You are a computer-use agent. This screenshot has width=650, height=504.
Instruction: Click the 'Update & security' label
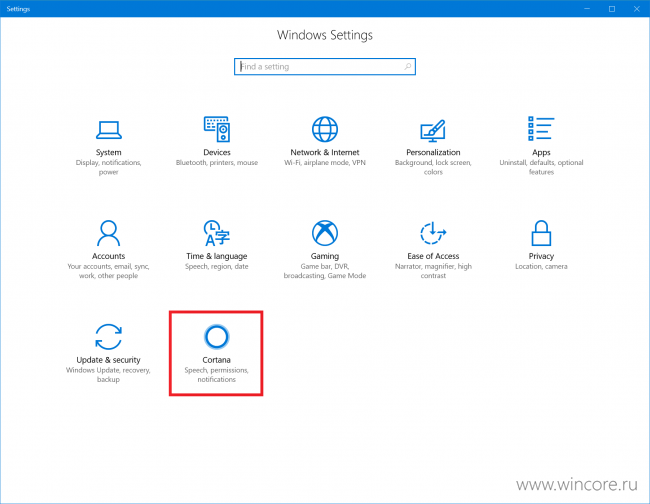(x=108, y=360)
